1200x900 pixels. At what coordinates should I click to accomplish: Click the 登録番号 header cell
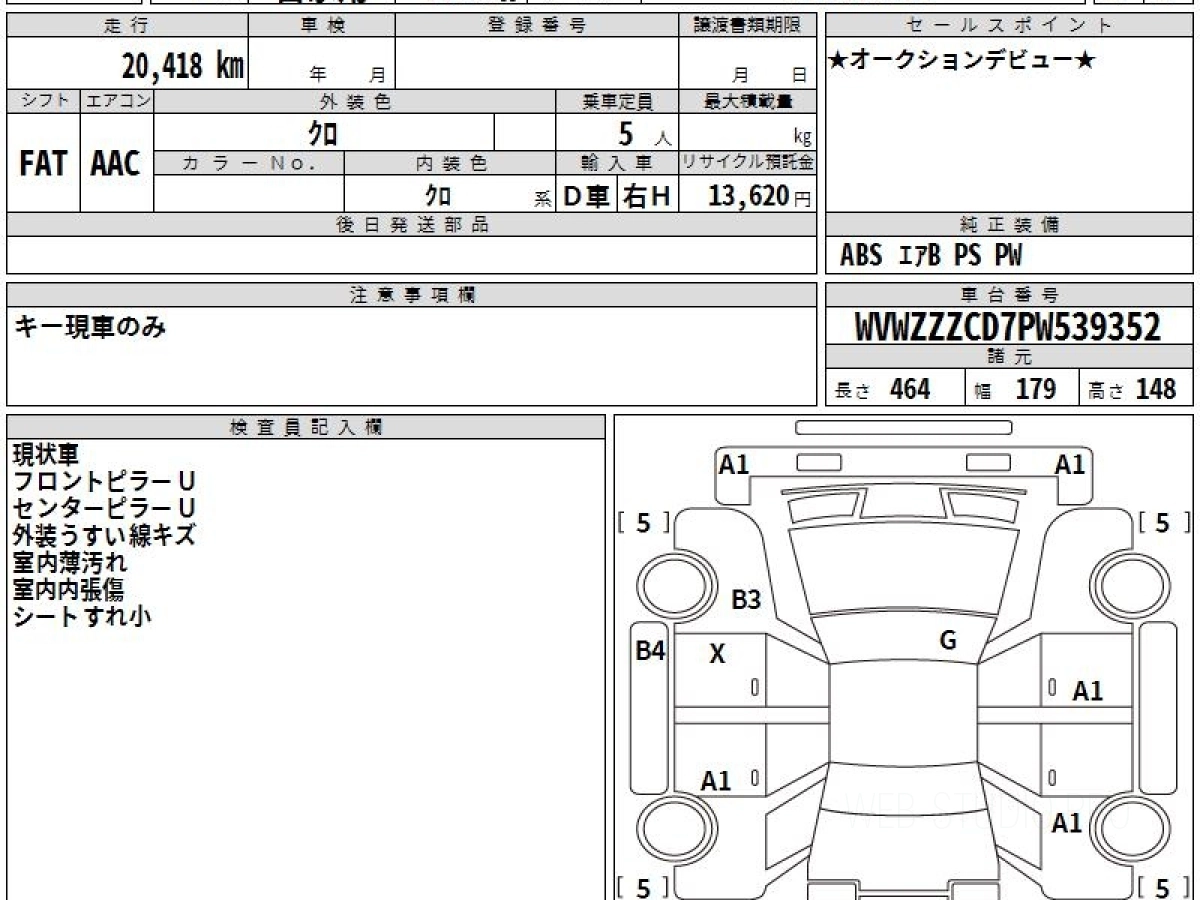(537, 26)
